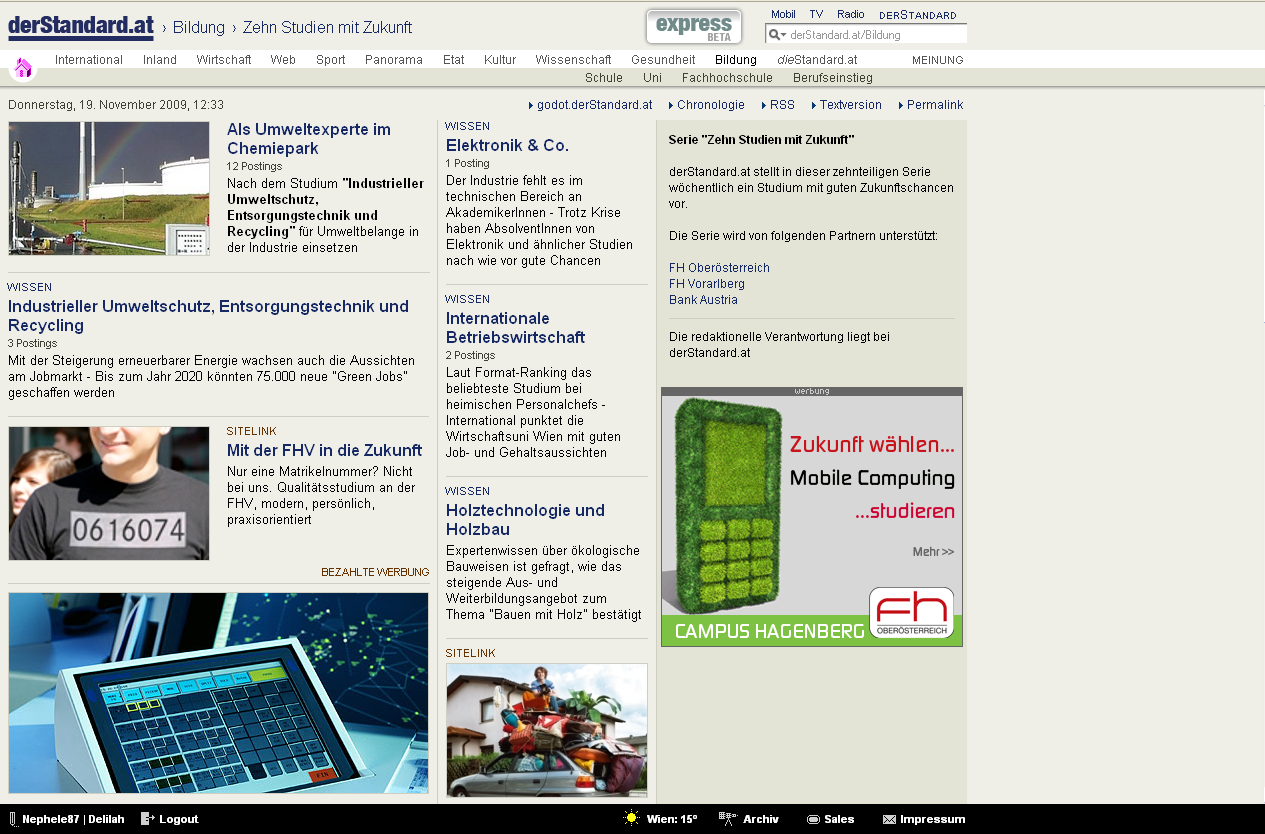Click the touchscreen console image
The width and height of the screenshot is (1265, 834).
218,693
